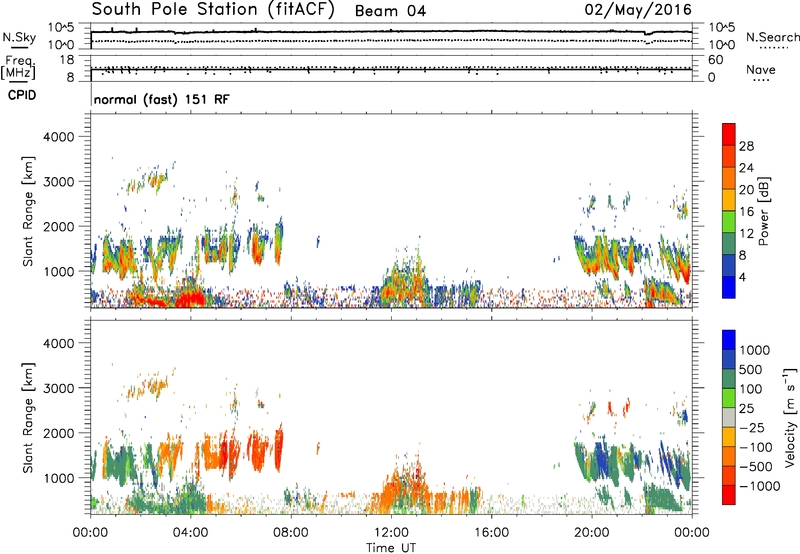This screenshot has height=554, width=800.
Task: Click the "South Pole Station (fitACF)" title
Action: [x=213, y=9]
